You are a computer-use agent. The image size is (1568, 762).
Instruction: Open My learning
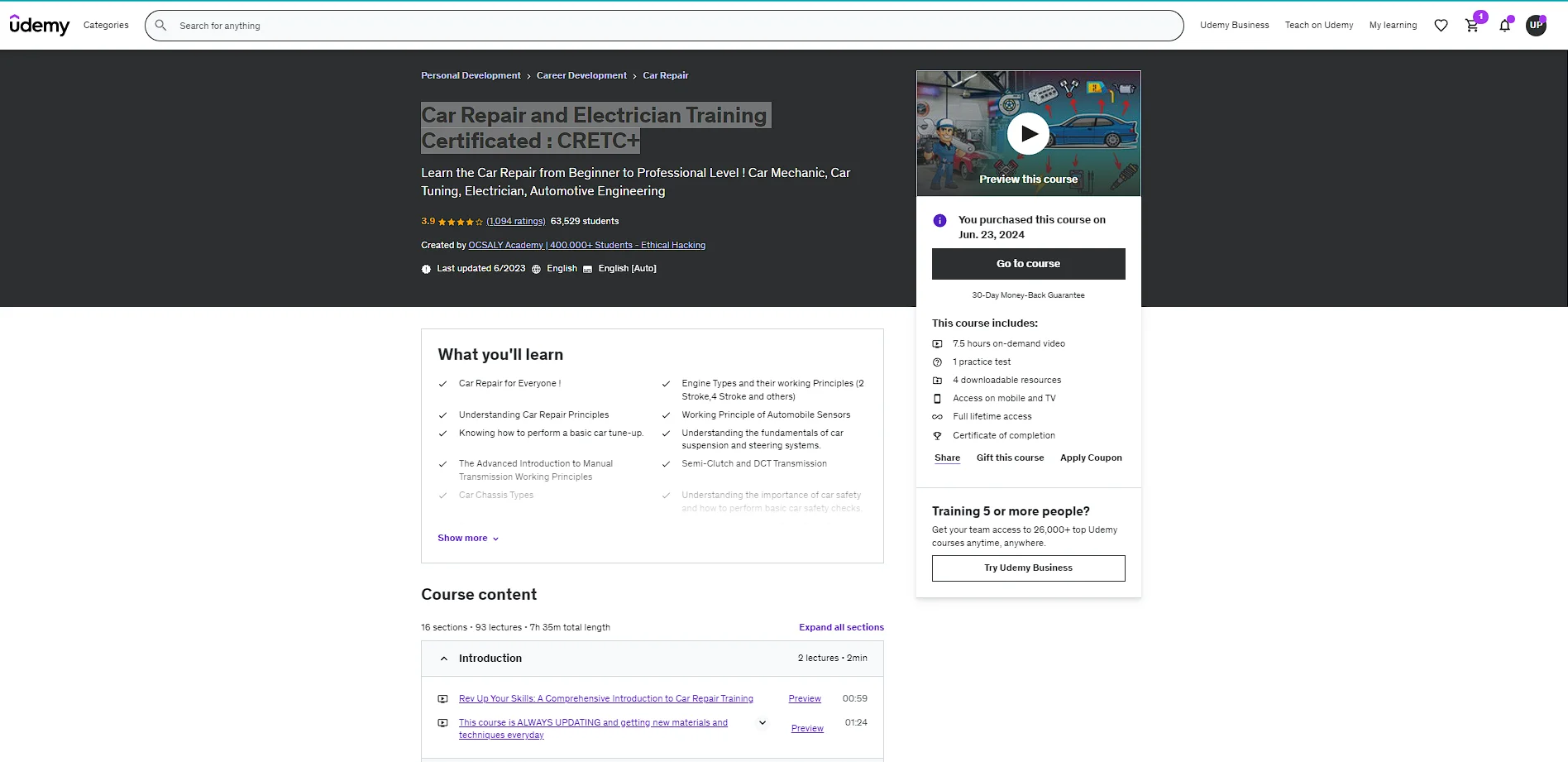tap(1393, 26)
